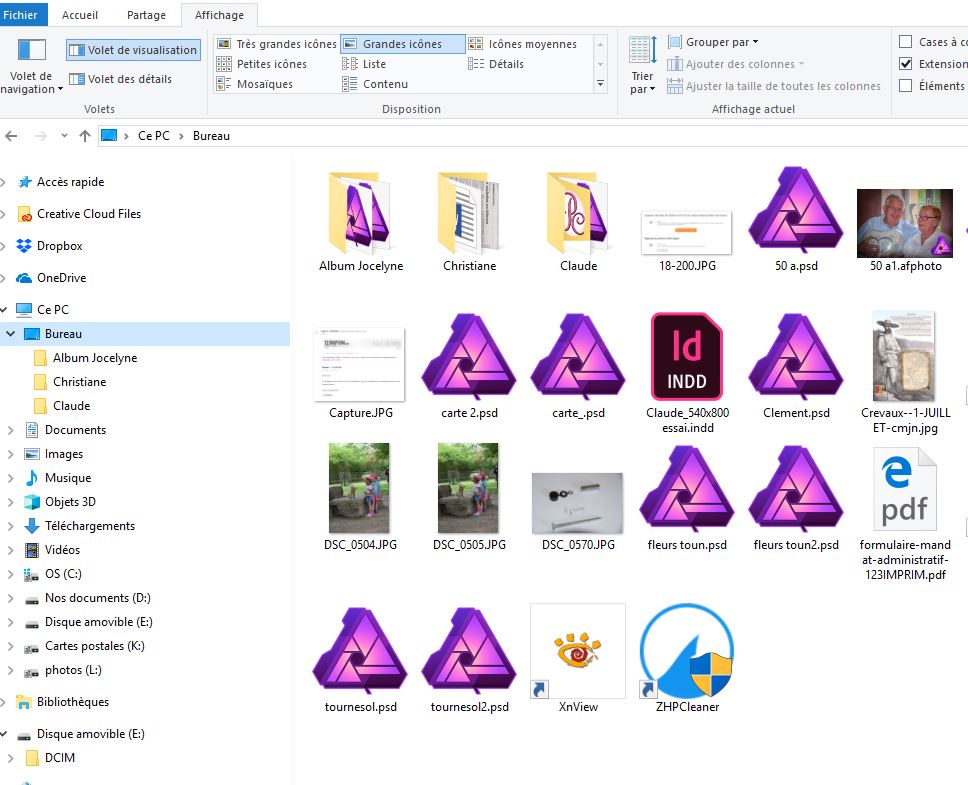968x785 pixels.
Task: Switch to the Accueil ribbon tab
Action: [80, 15]
